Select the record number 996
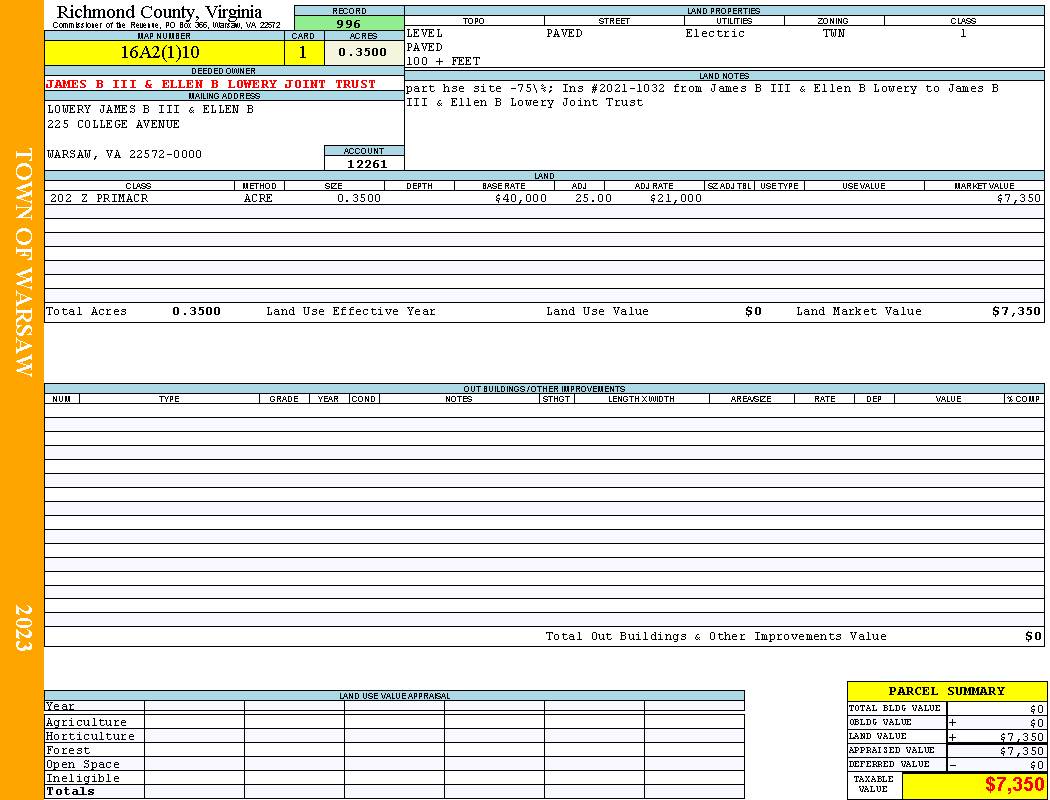 [349, 23]
